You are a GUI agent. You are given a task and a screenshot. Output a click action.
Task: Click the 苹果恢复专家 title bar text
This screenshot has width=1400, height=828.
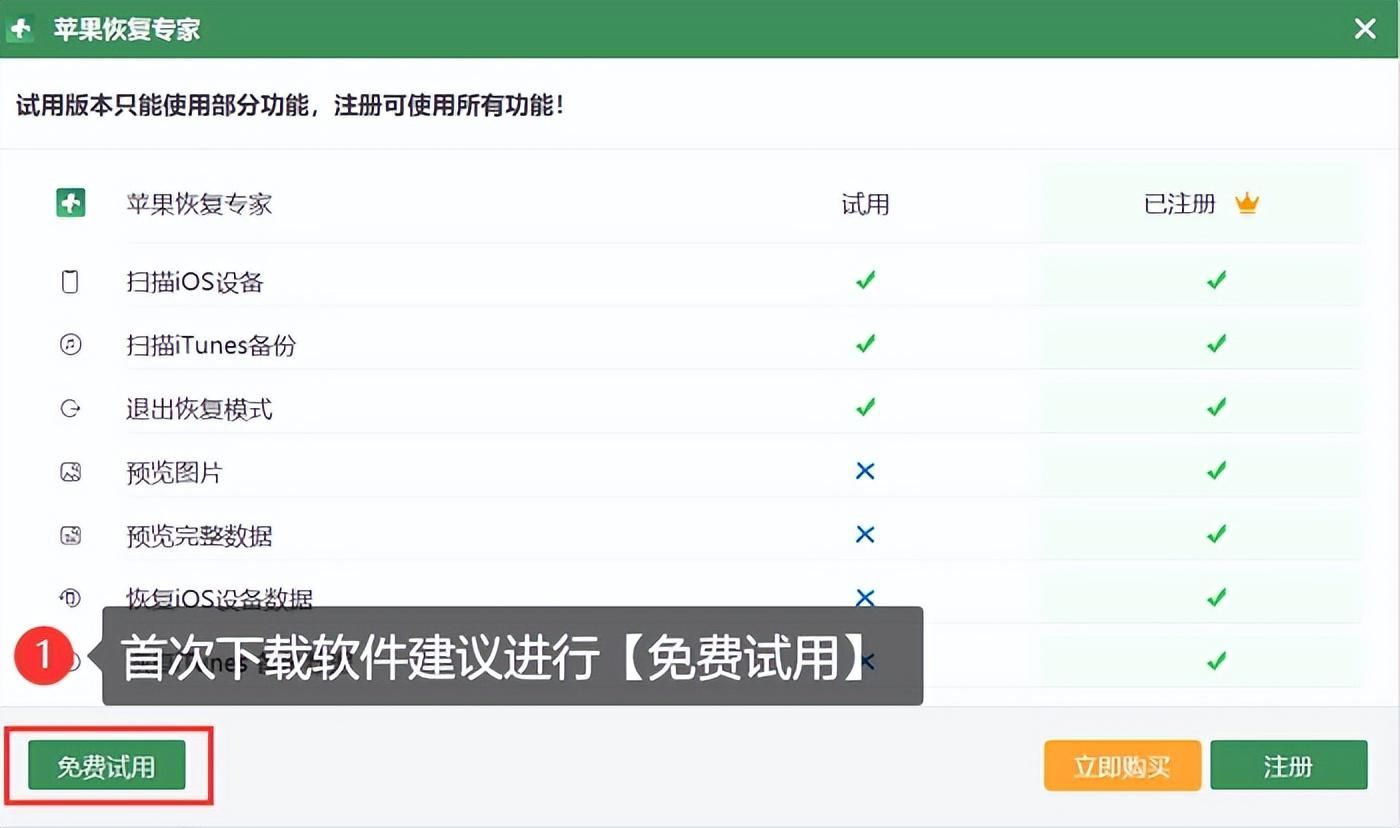tap(127, 29)
